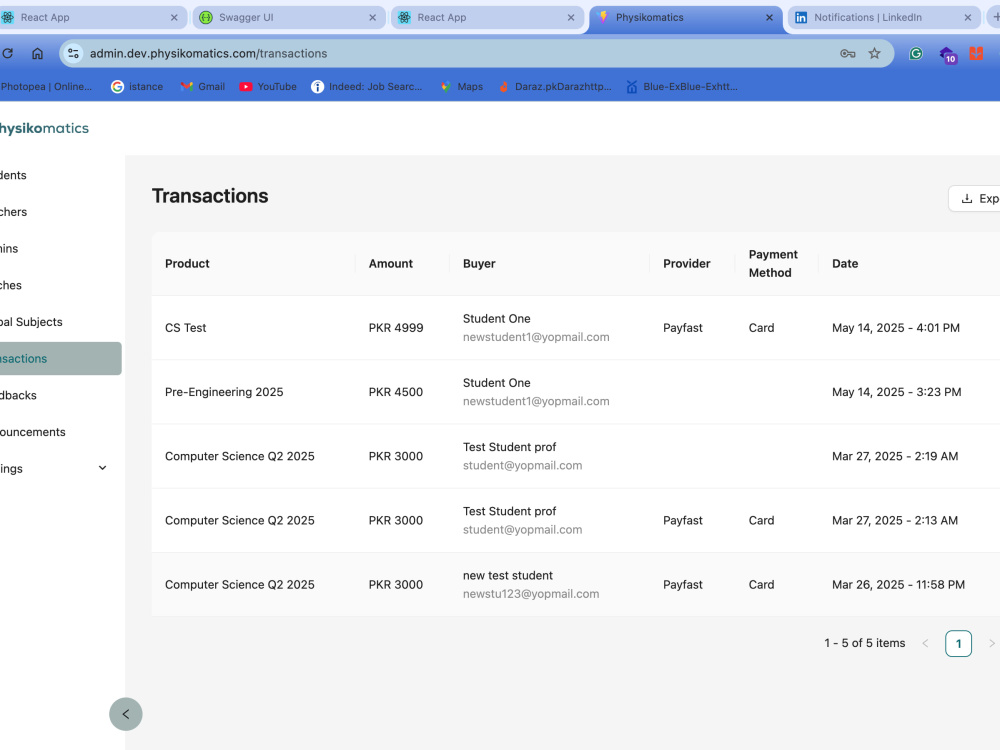This screenshot has height=750, width=1000.
Task: Open the Photopea Online bookmark
Action: tap(46, 87)
